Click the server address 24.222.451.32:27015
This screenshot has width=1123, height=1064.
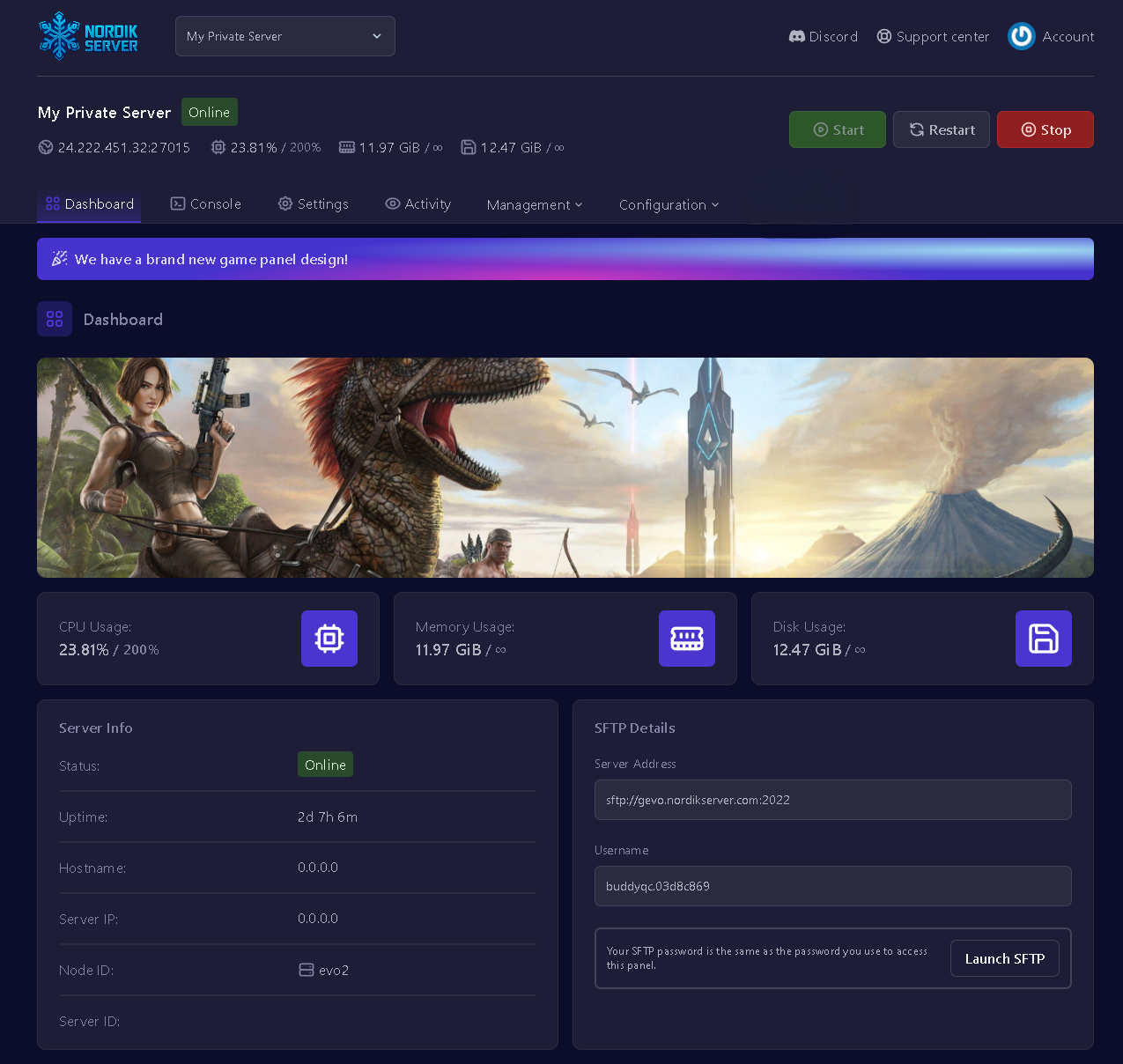[124, 147]
